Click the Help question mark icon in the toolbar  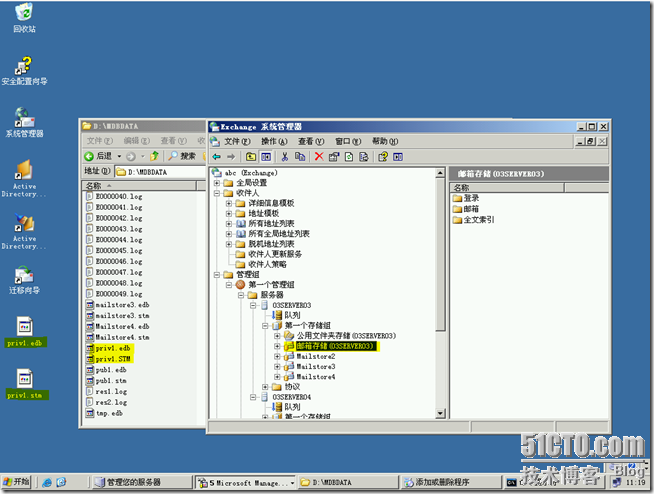coord(383,157)
